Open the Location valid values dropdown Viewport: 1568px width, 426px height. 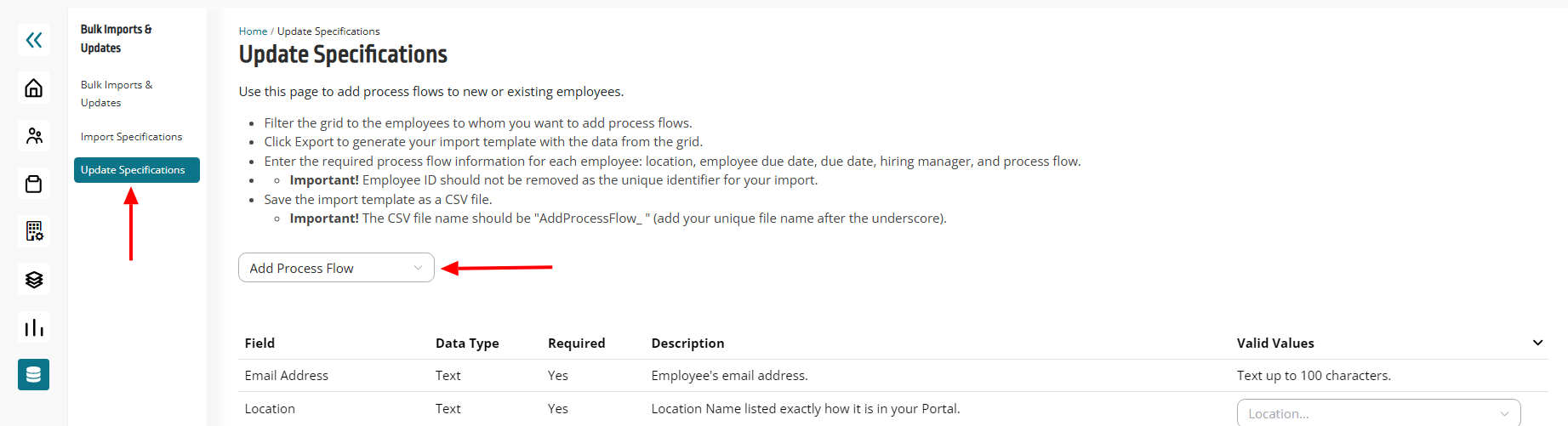(1378, 412)
